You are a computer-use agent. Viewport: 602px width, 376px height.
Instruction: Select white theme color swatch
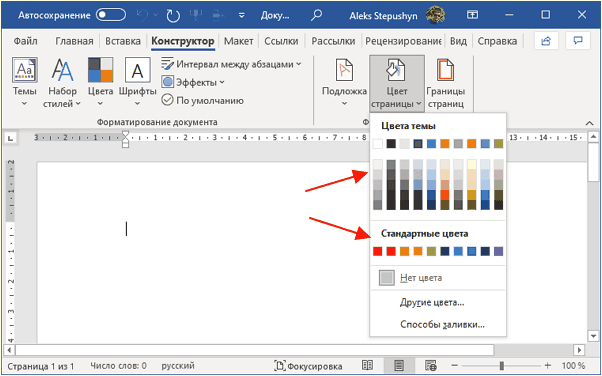coord(378,144)
